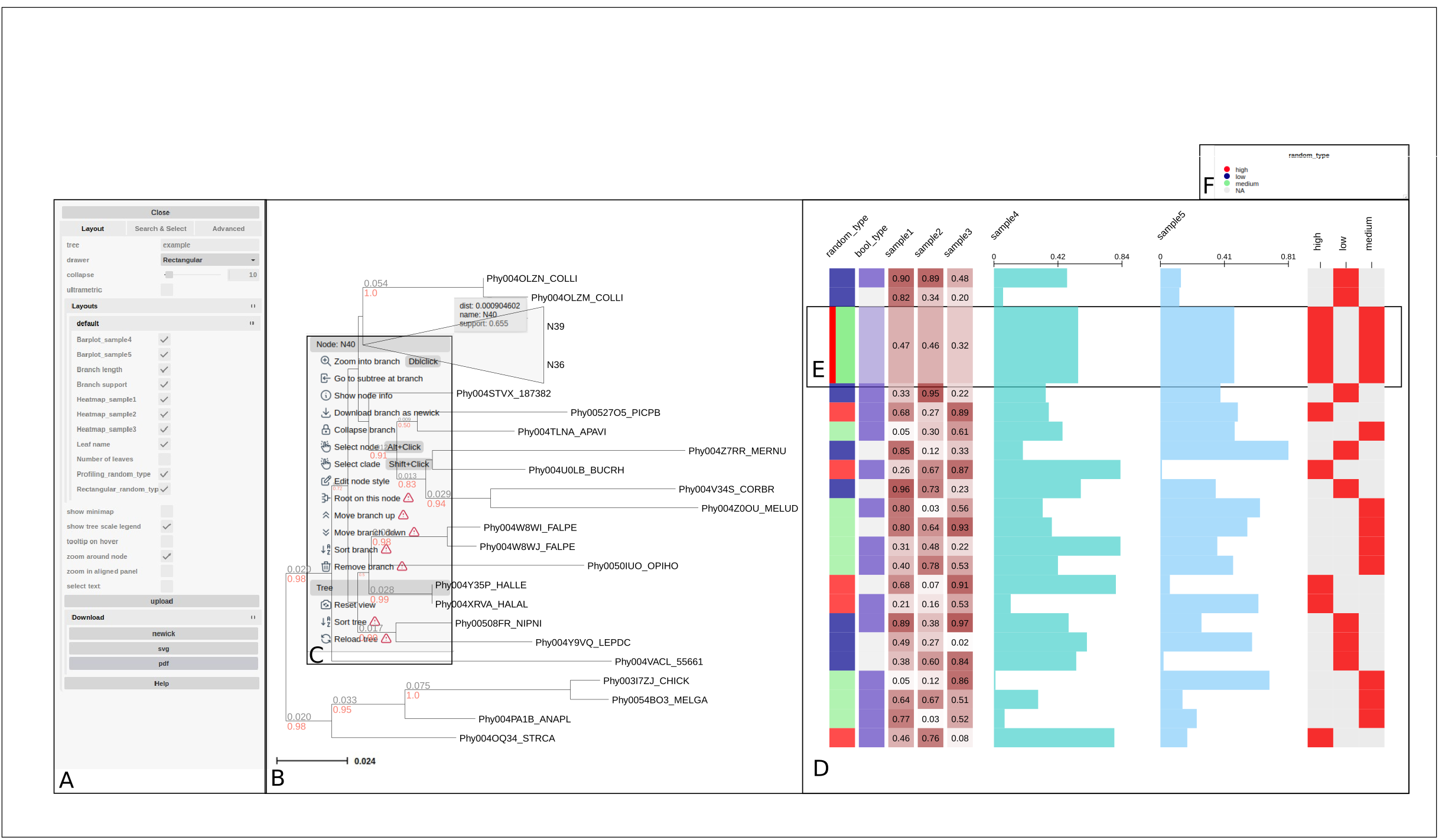Click the Download branch as newick icon
The width and height of the screenshot is (1442, 840).
click(326, 413)
